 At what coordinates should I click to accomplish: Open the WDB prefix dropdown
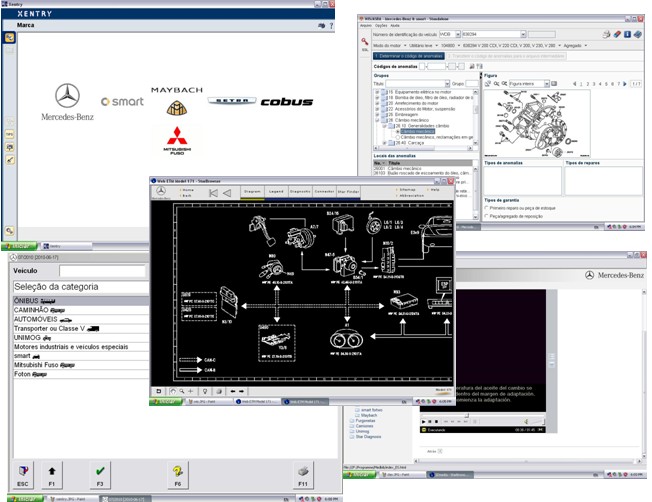pos(458,35)
